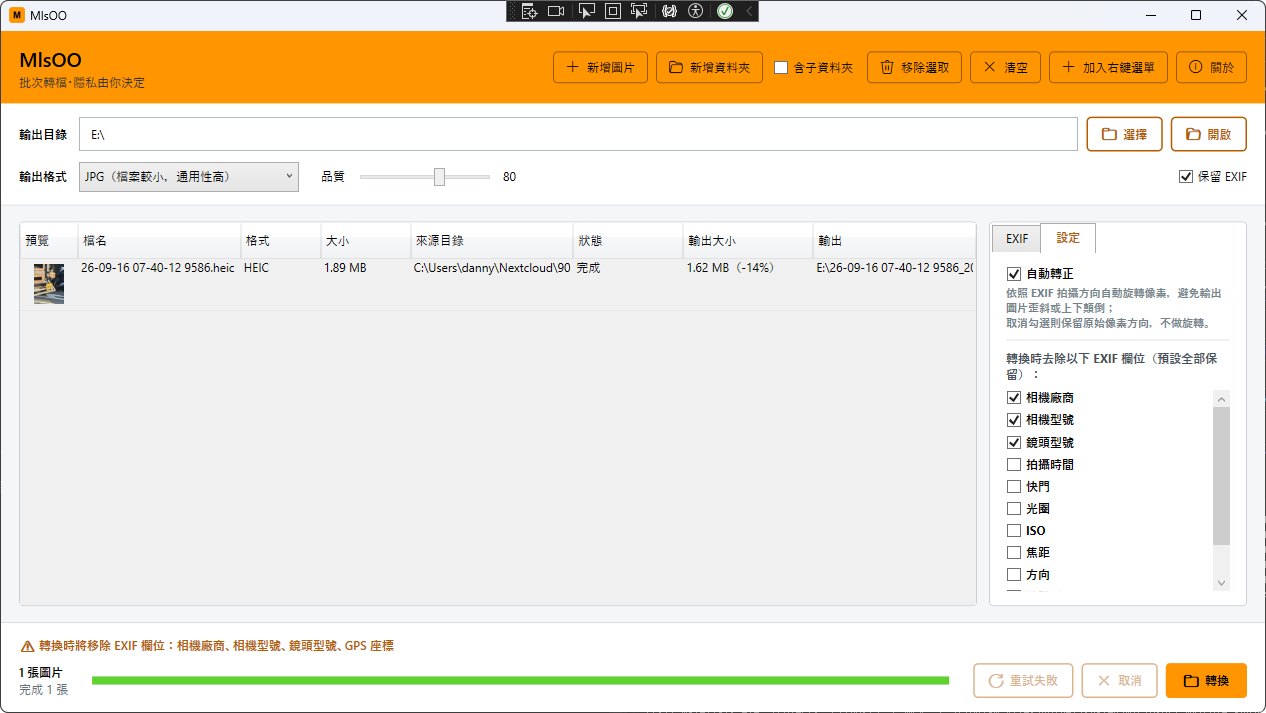The image size is (1266, 713).
Task: Click the 來源目錄 column header
Action: point(491,242)
